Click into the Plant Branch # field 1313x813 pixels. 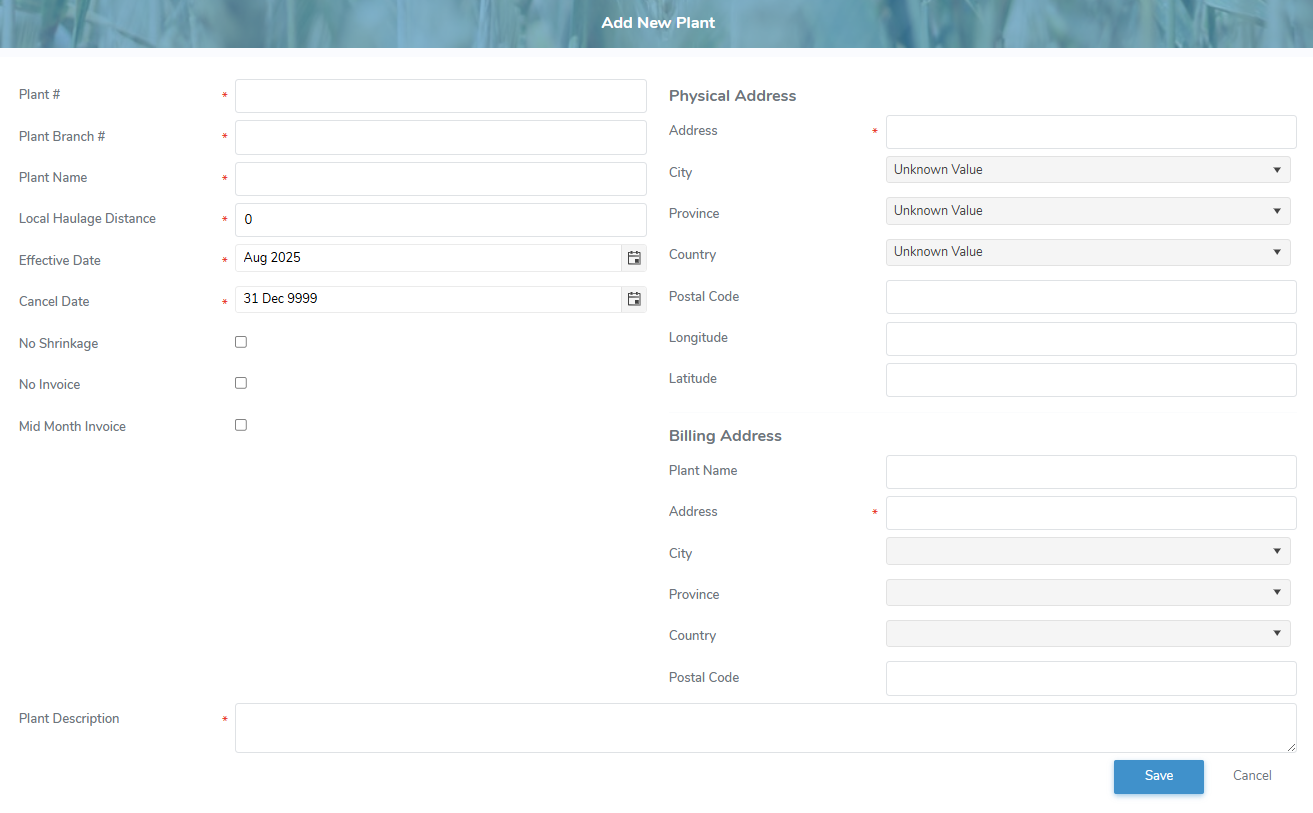(x=440, y=137)
